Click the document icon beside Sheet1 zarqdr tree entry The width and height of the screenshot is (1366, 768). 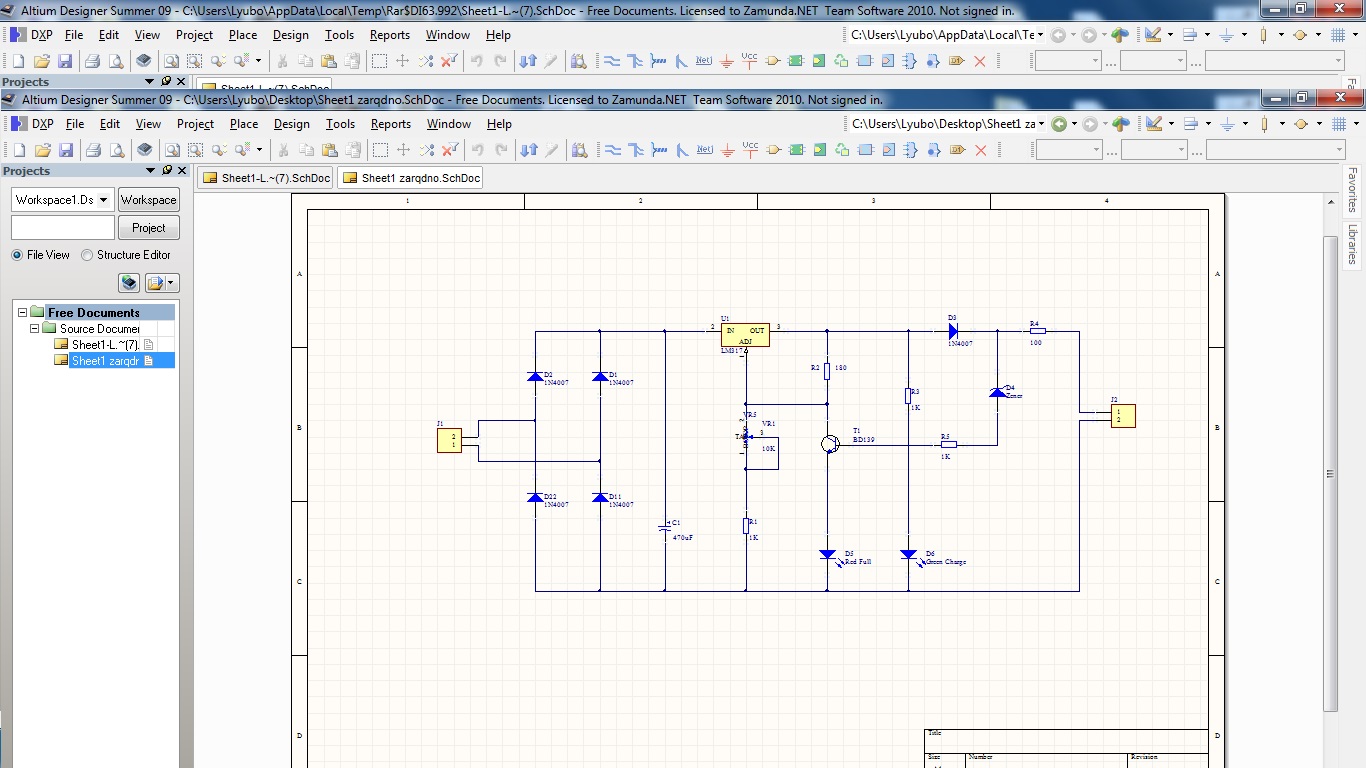pyautogui.click(x=149, y=361)
